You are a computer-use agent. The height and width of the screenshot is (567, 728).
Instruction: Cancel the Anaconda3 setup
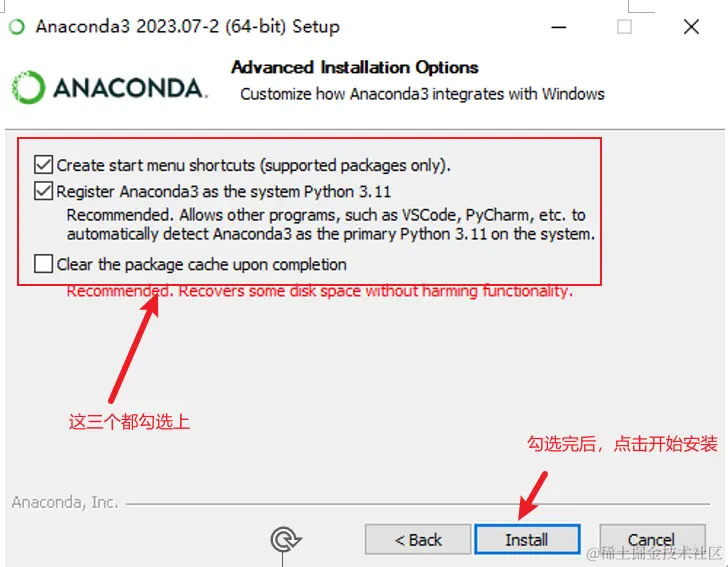tap(652, 540)
